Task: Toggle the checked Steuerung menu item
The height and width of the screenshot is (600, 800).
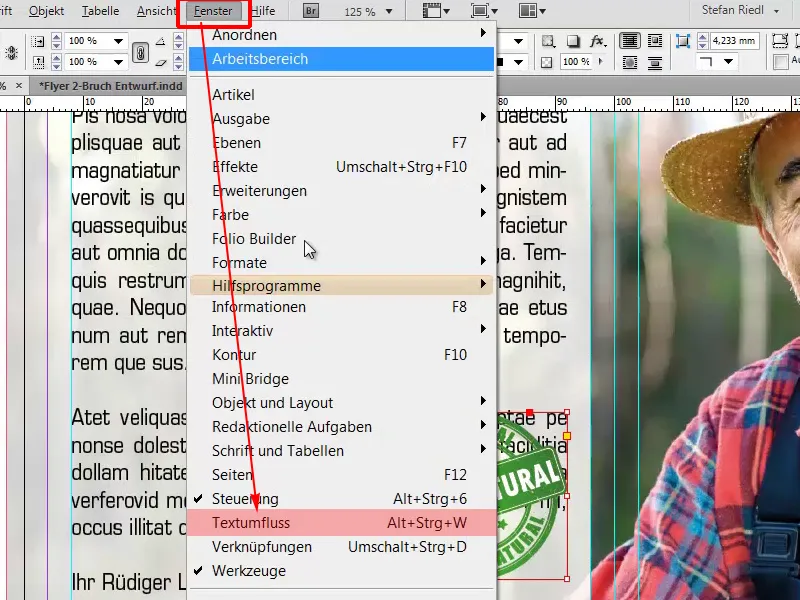Action: click(x=341, y=499)
